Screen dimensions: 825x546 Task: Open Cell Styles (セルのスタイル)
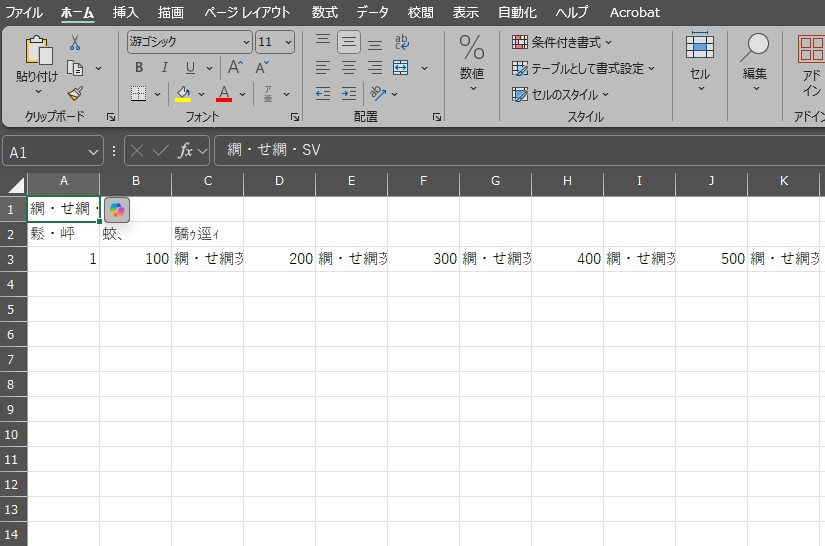(x=560, y=95)
